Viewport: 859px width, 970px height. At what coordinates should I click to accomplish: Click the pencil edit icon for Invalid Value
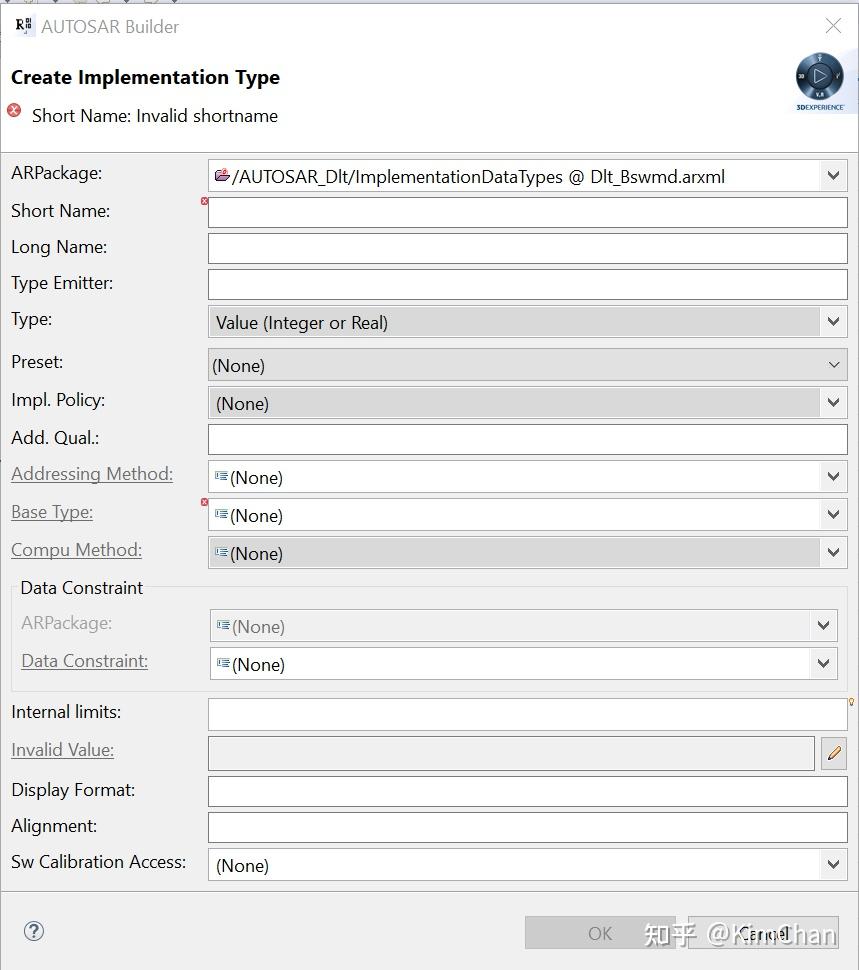(x=833, y=753)
